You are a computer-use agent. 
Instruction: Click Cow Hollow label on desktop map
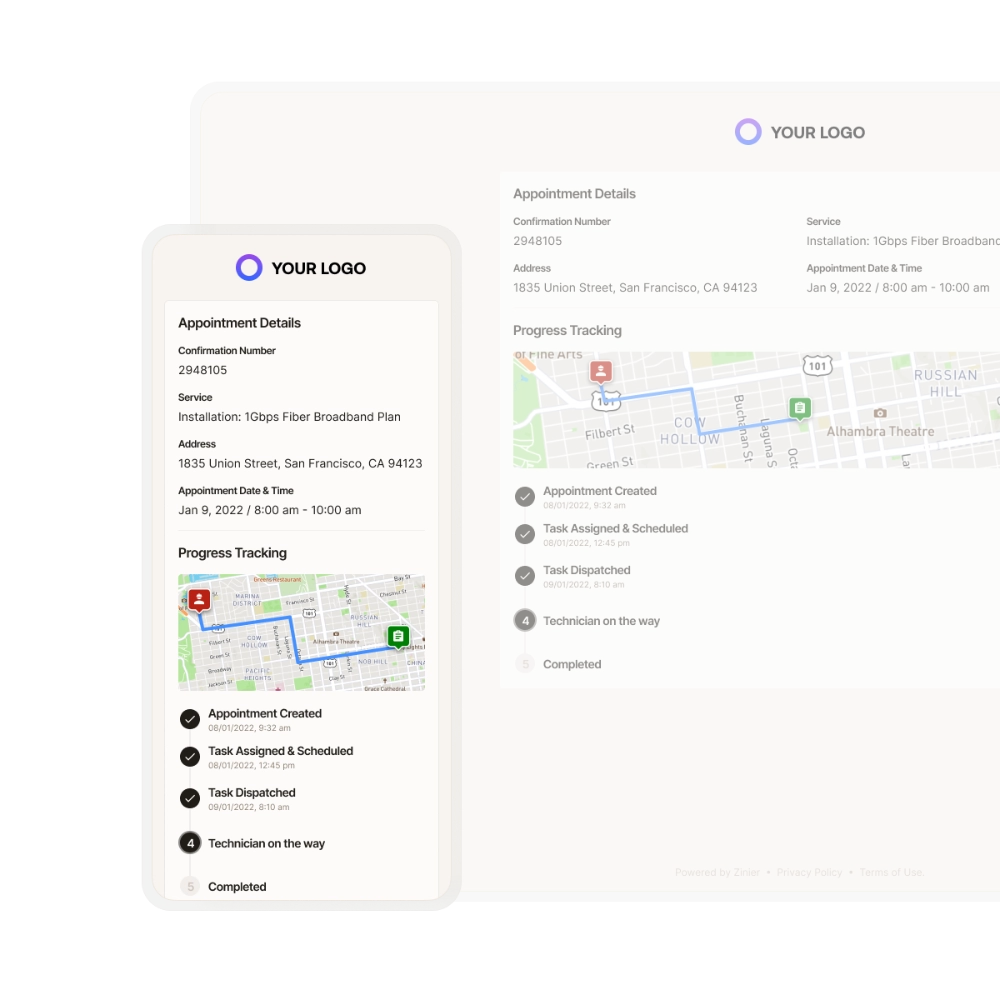pyautogui.click(x=690, y=431)
